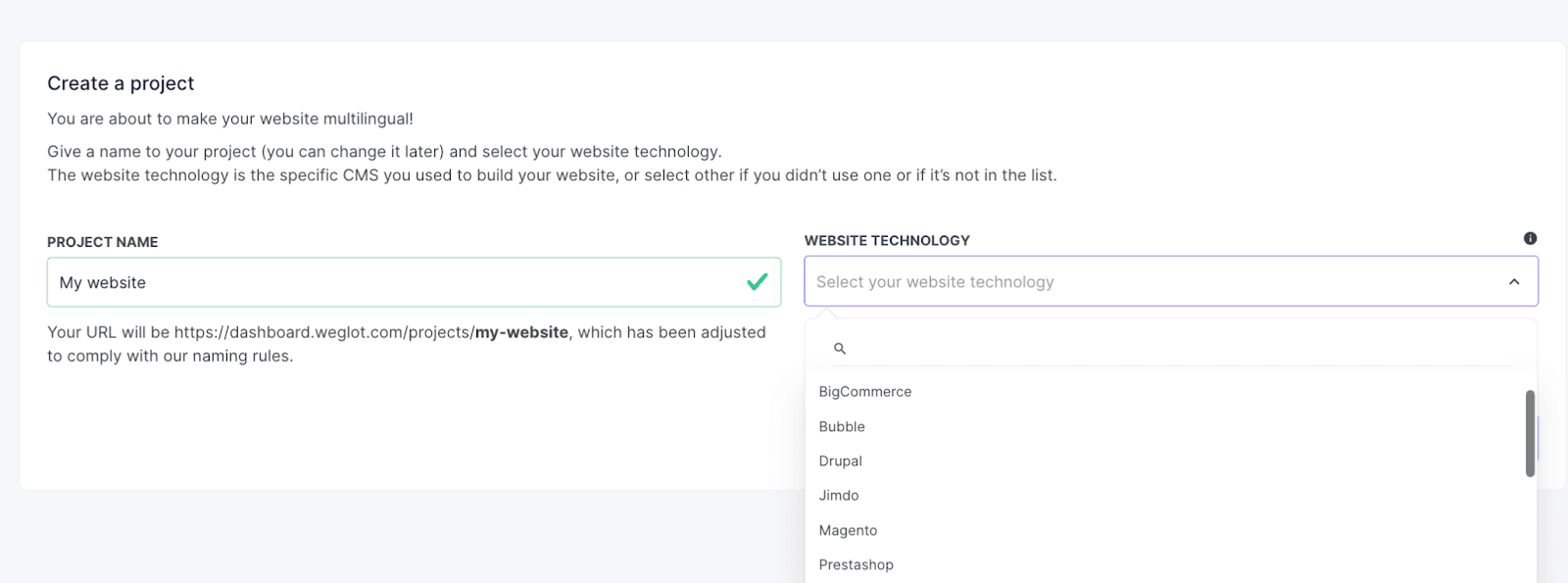Click into the Project Name text field

(392, 282)
